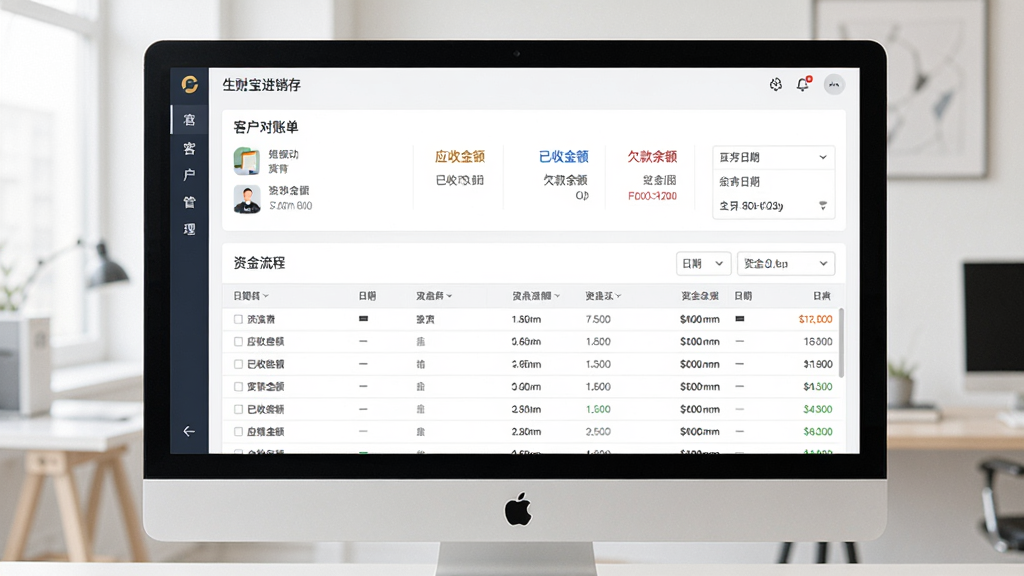Tick the checkbox in the 0.00m row
Image resolution: width=1024 pixels, height=576 pixels.
[238, 387]
